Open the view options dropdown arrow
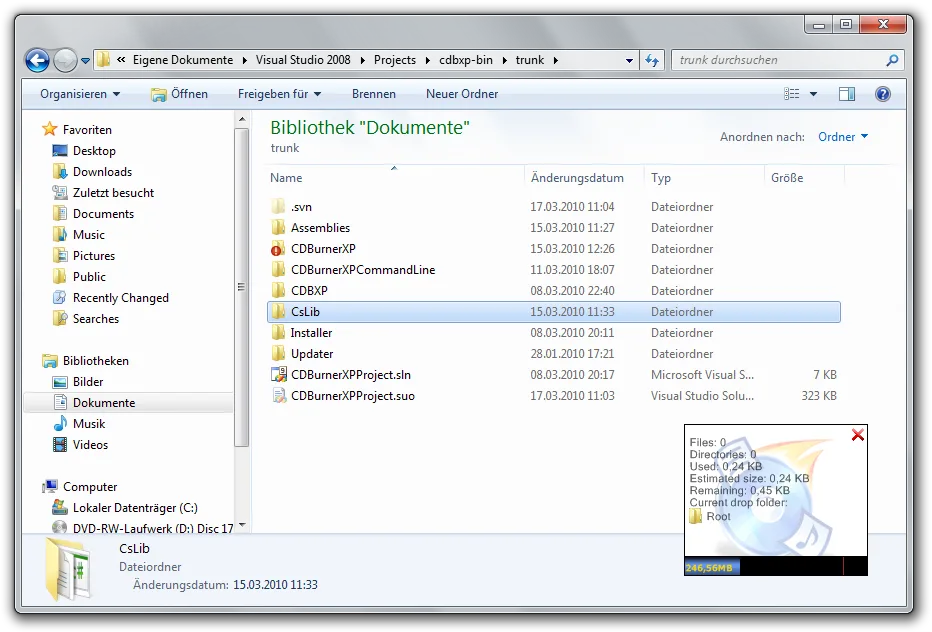The height and width of the screenshot is (632, 932). pos(813,94)
